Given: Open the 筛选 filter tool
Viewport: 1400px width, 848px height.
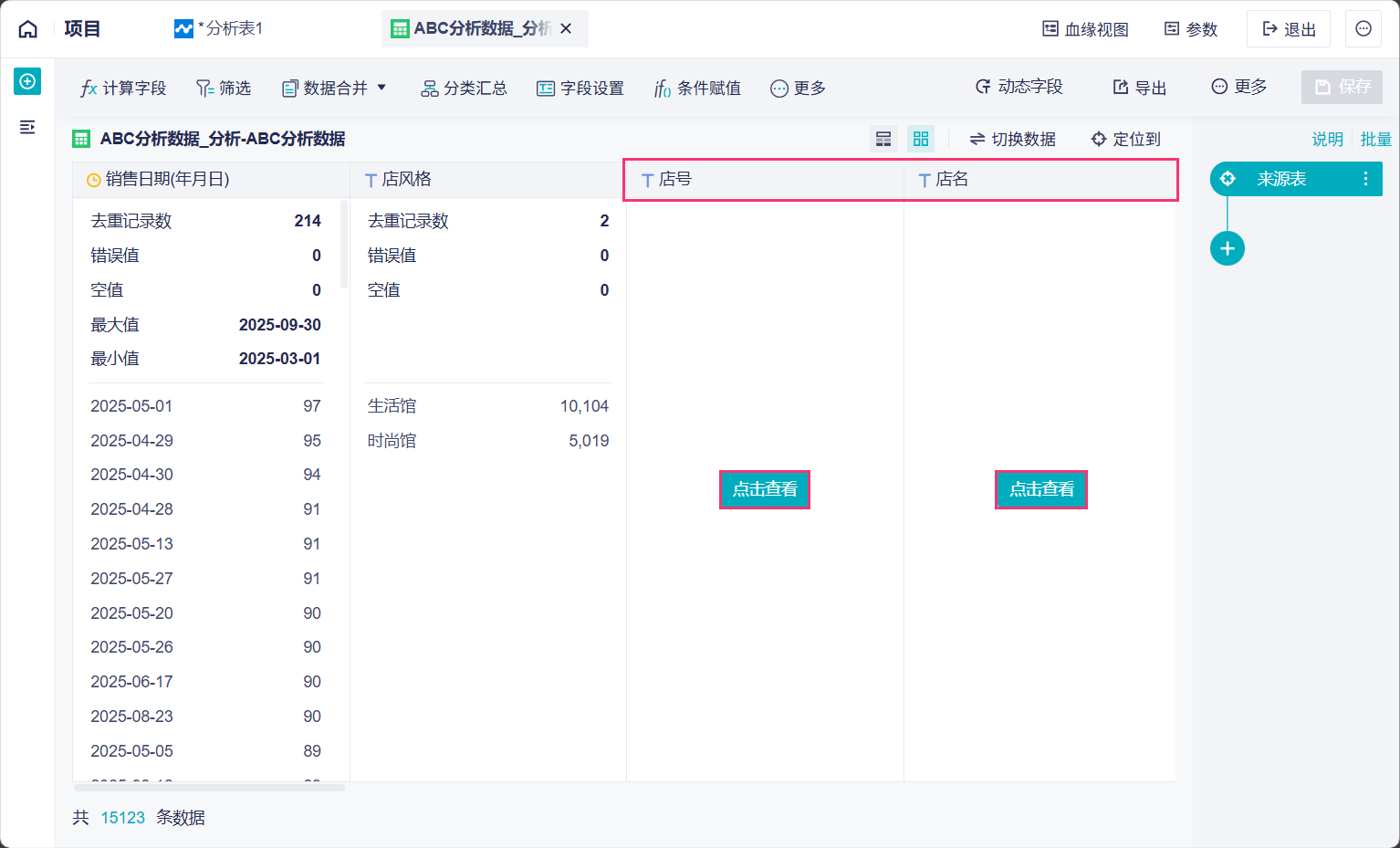Looking at the screenshot, I should [x=224, y=88].
